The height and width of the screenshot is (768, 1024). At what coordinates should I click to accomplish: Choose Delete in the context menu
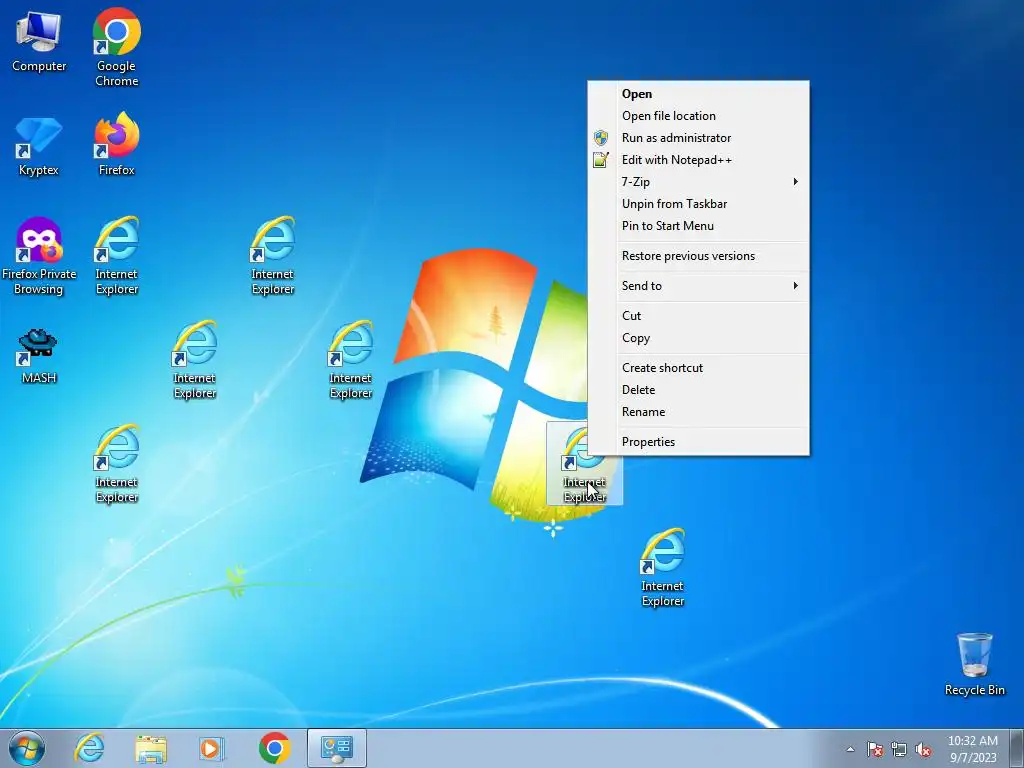click(x=698, y=390)
